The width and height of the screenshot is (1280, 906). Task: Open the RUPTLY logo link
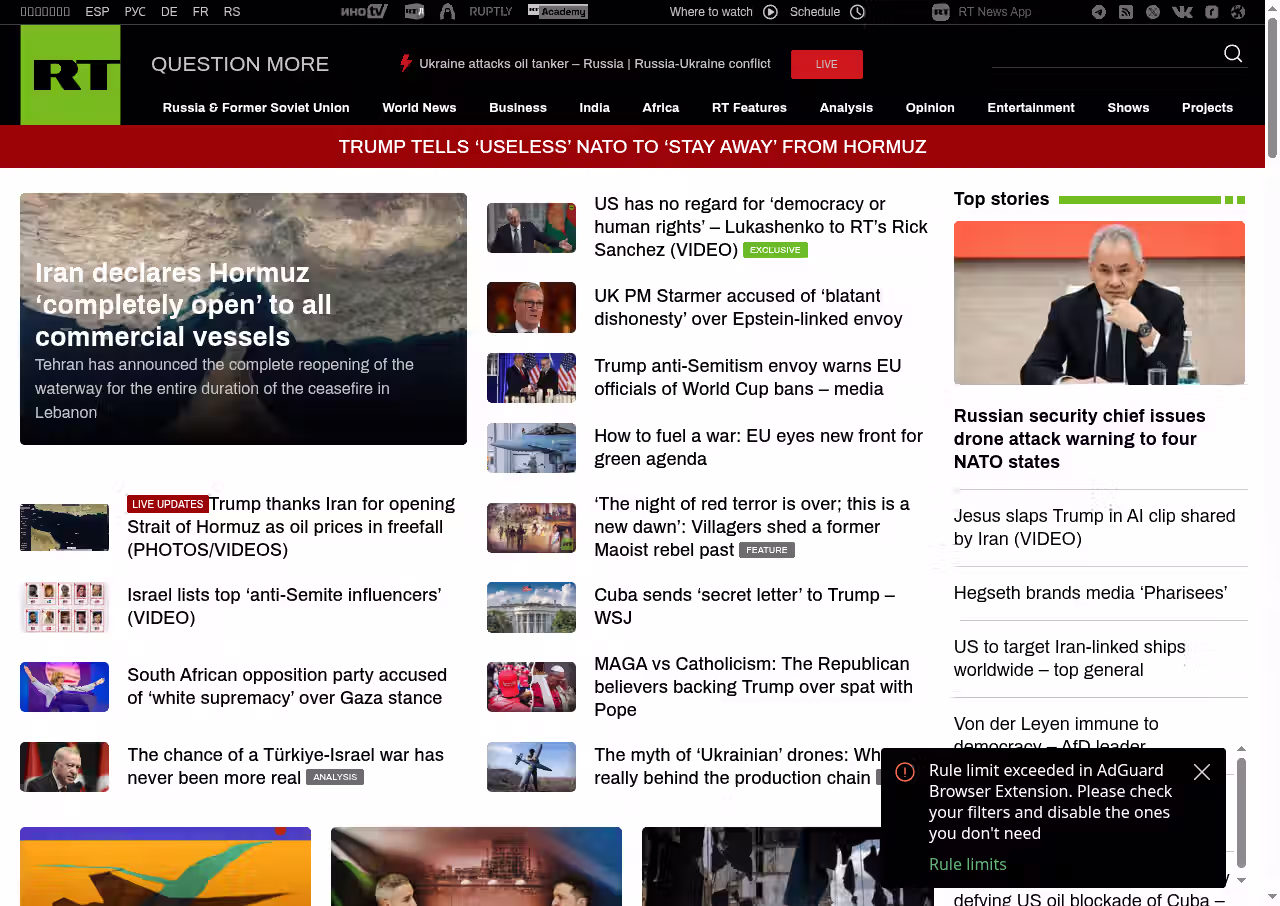pos(490,12)
